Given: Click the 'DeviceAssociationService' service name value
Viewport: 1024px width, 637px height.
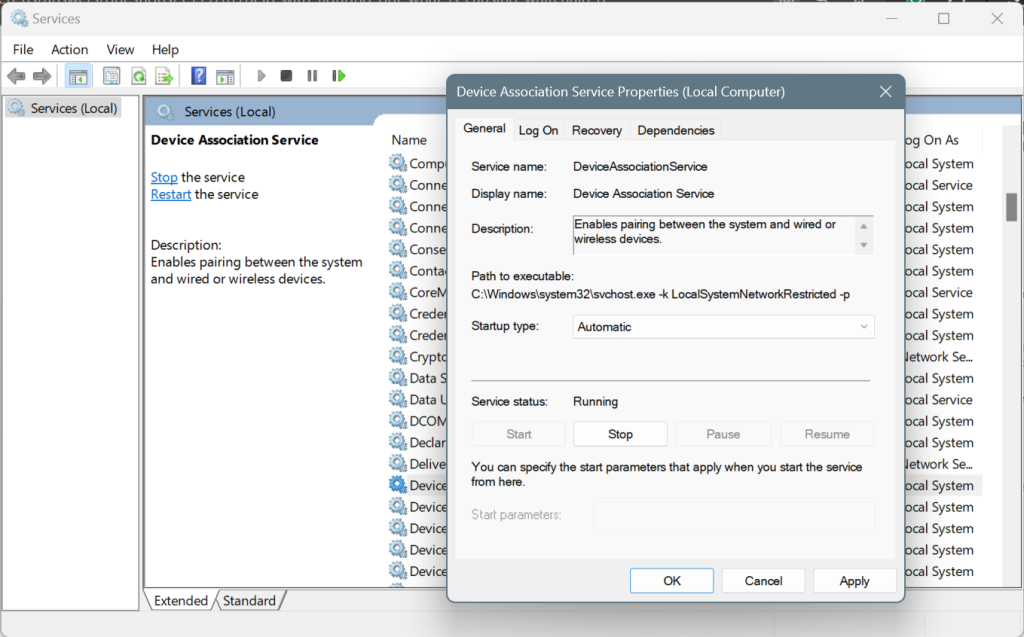Looking at the screenshot, I should (x=640, y=167).
